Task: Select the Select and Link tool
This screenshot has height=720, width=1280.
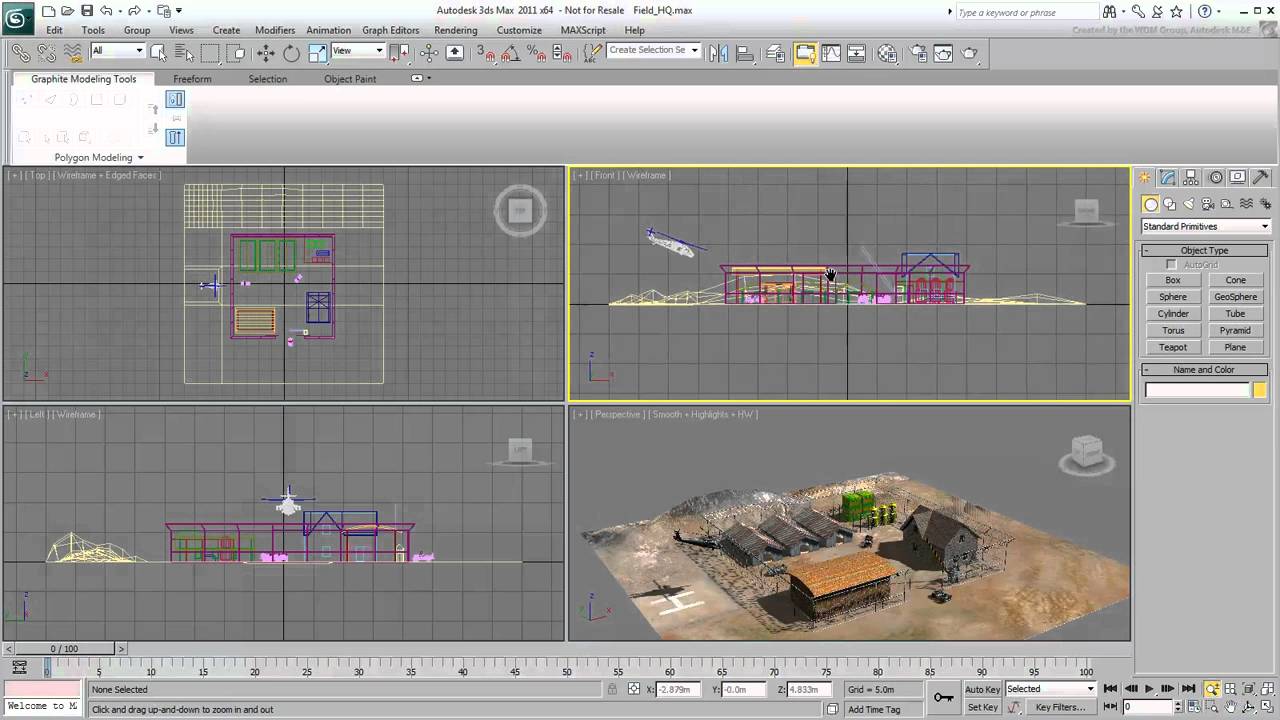Action: point(20,53)
